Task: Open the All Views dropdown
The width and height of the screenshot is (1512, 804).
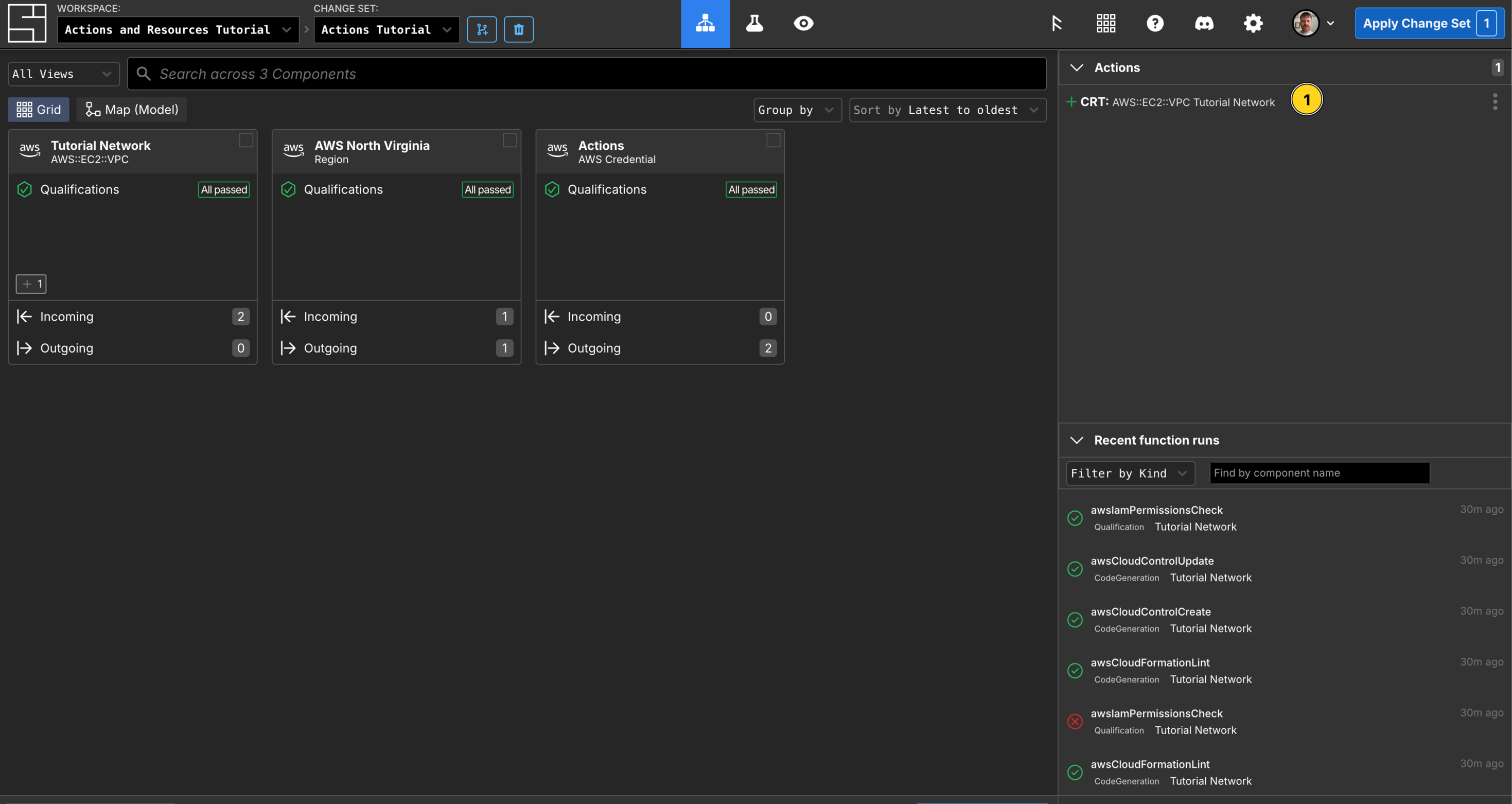Action: point(63,74)
